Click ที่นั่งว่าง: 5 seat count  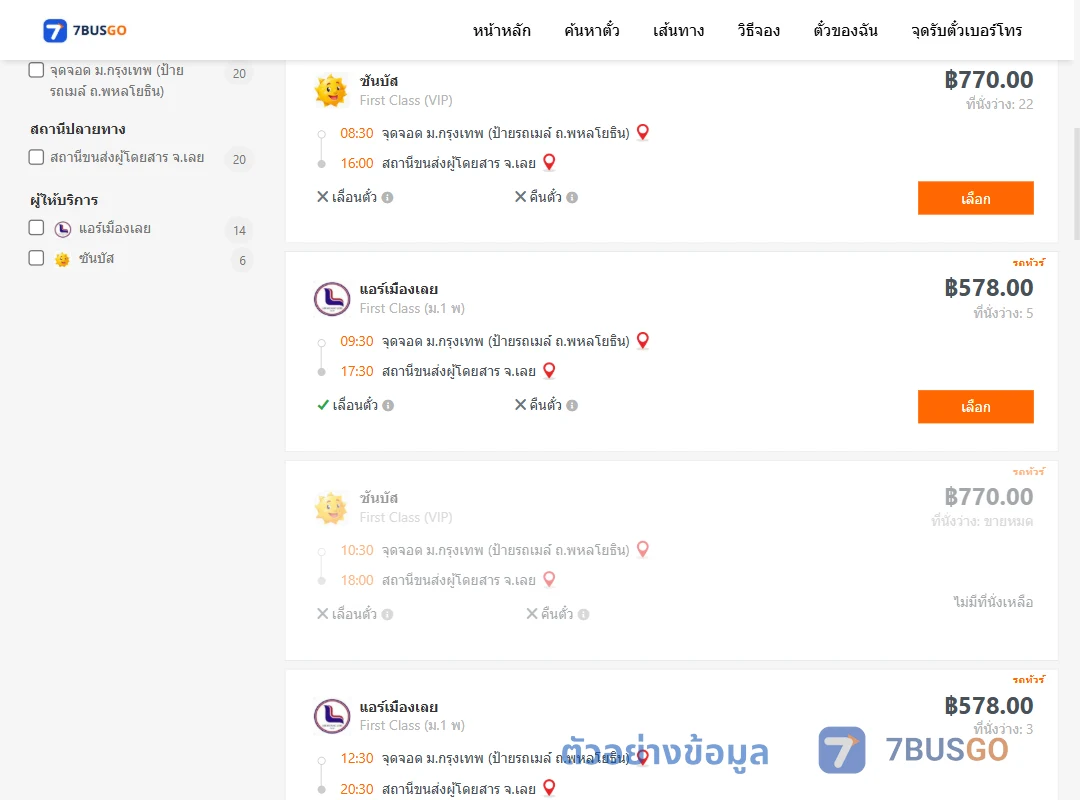point(1003,313)
